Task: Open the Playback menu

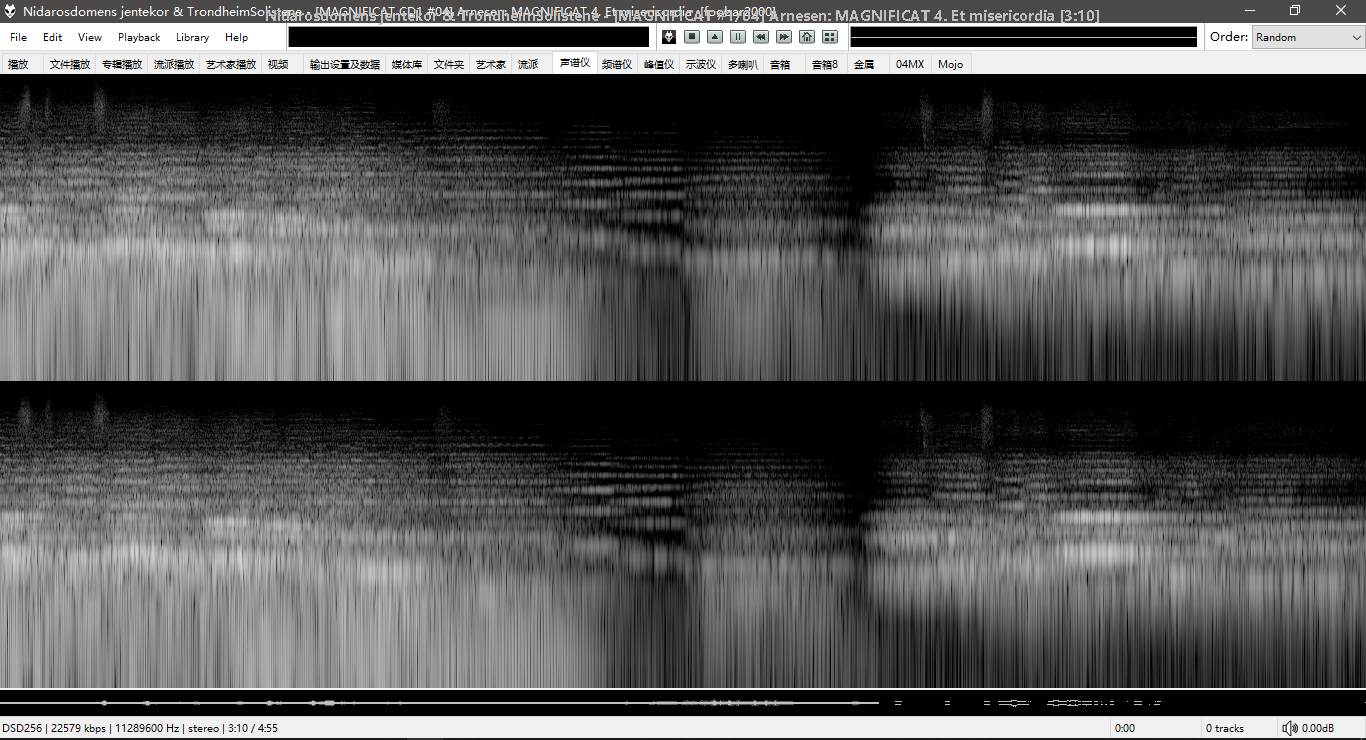Action: coord(139,37)
